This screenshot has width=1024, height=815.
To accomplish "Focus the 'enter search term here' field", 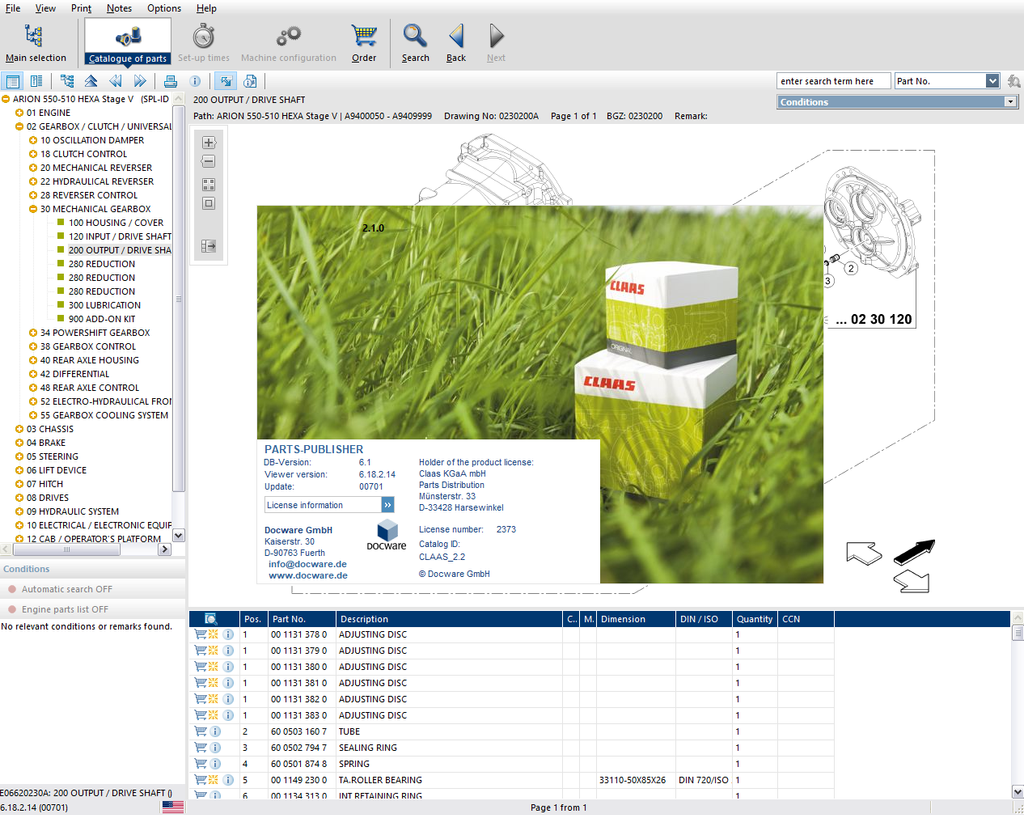I will tap(833, 81).
